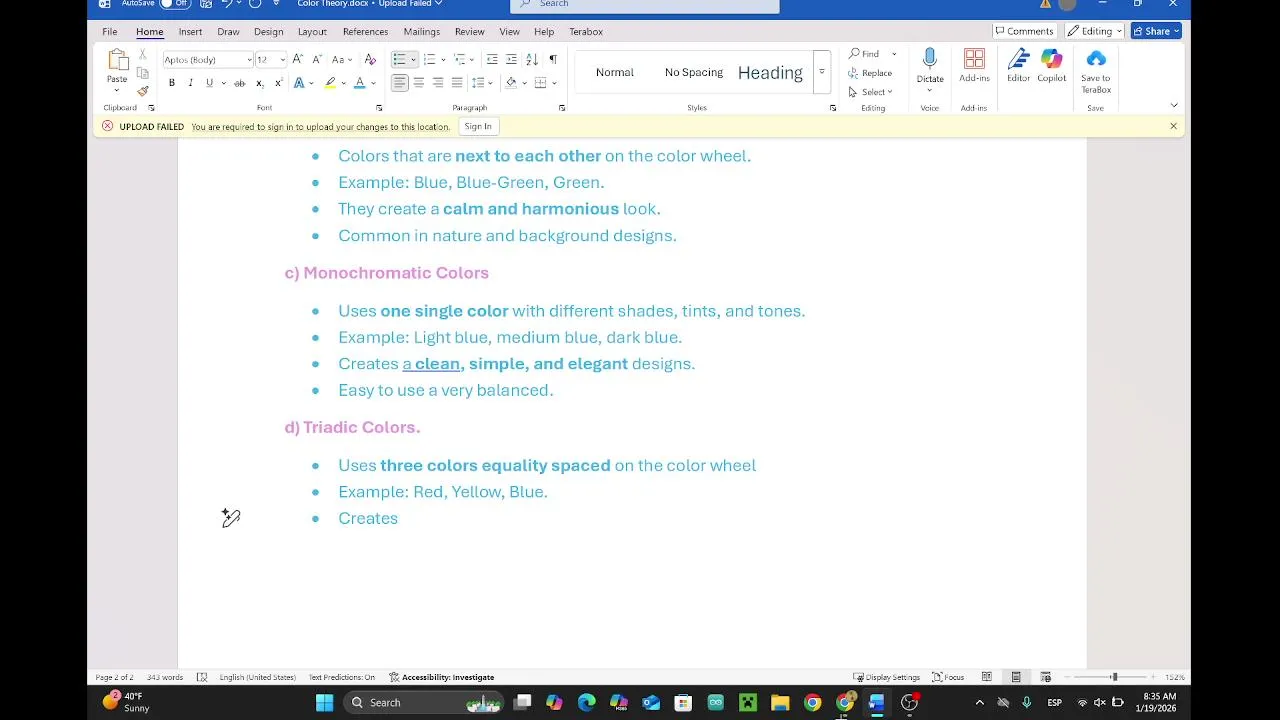Toggle Bold formatting in the Font group

172,83
